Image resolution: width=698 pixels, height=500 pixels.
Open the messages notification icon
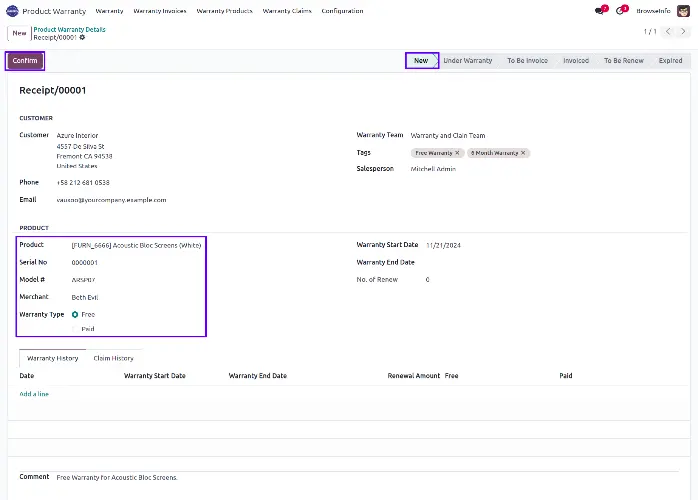point(599,11)
